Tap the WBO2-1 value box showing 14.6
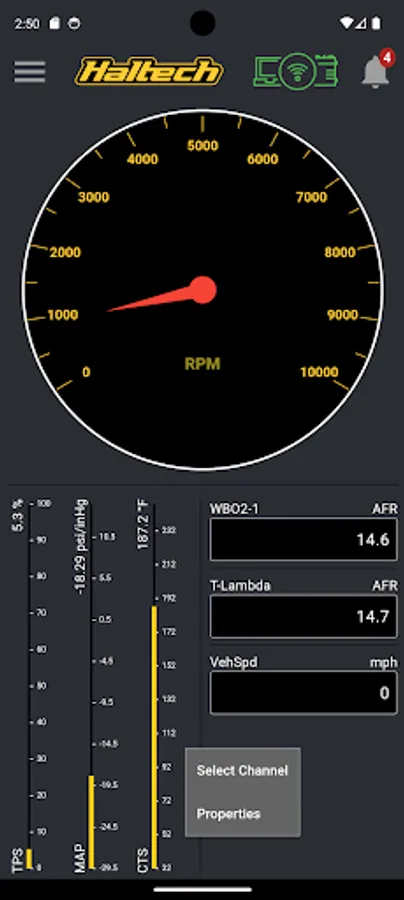Viewport: 404px width, 900px height. pyautogui.click(x=303, y=540)
